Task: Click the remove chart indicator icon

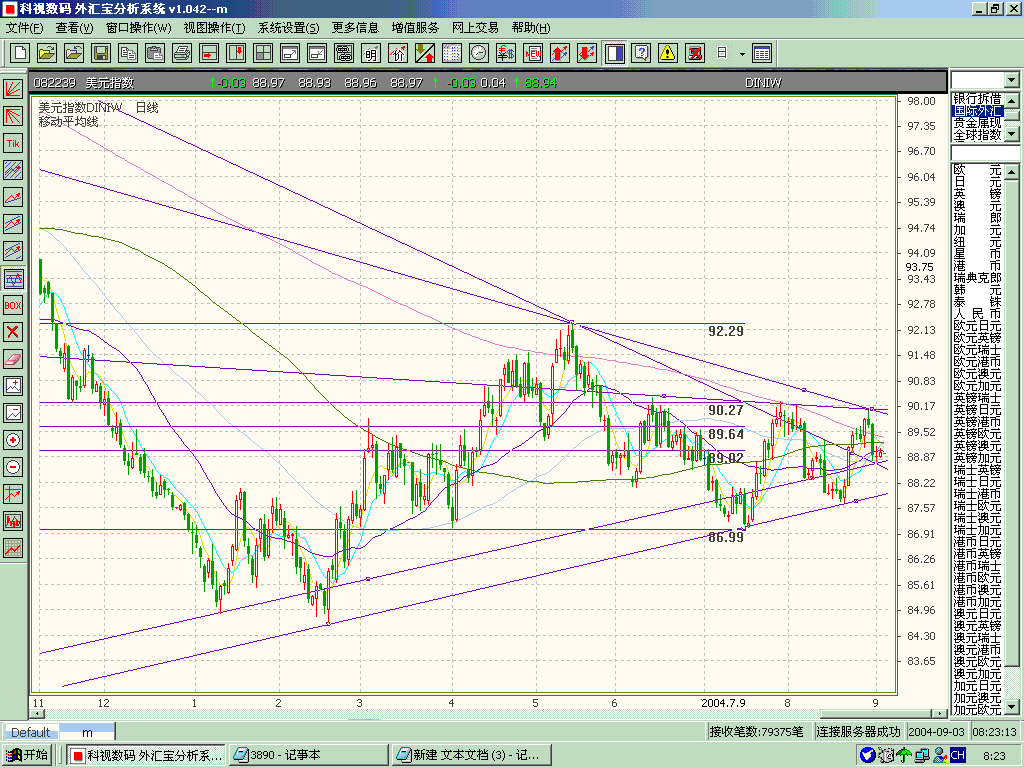Action: coord(13,413)
